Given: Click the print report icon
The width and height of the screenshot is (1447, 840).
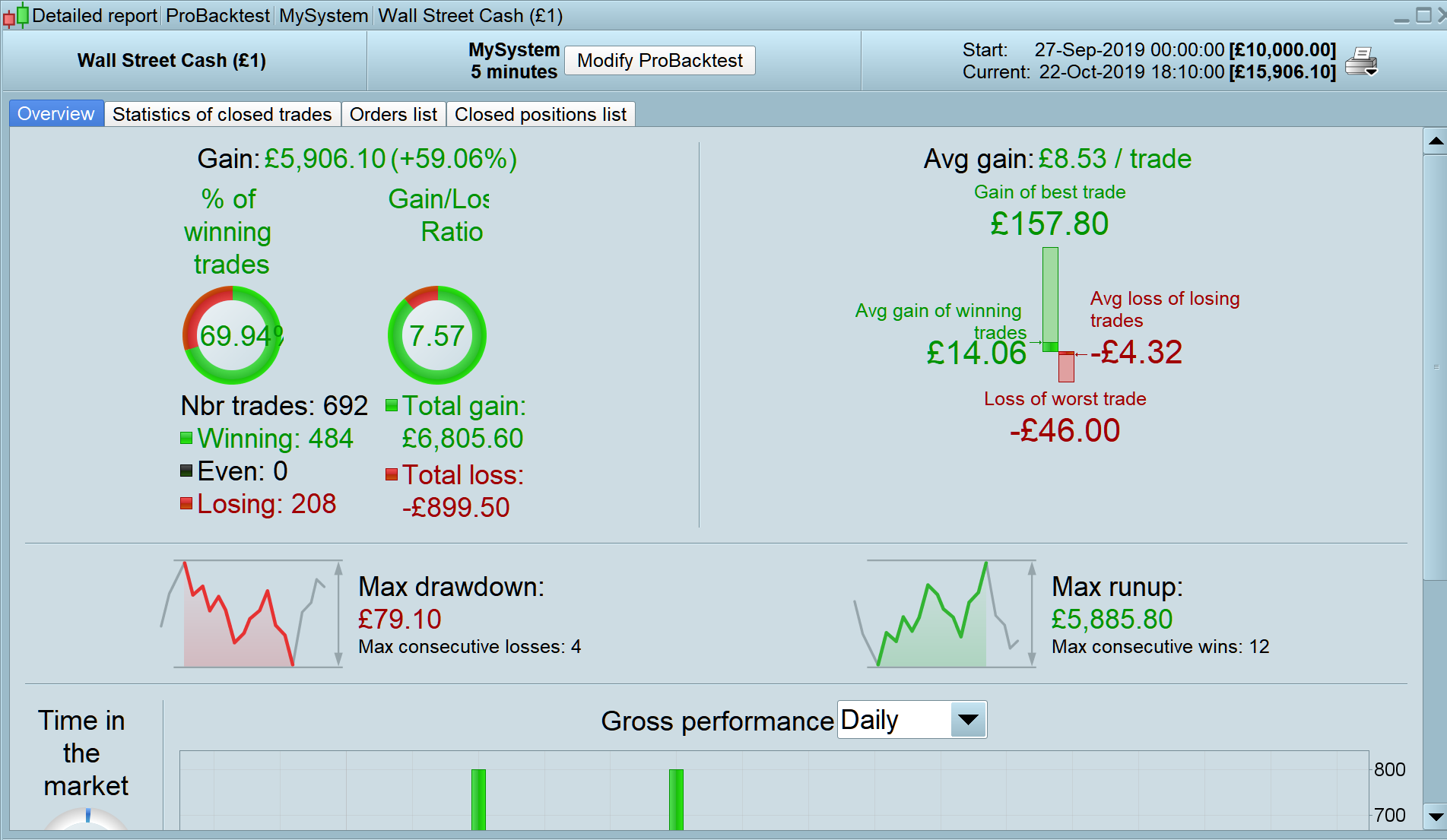Looking at the screenshot, I should pos(1361,61).
